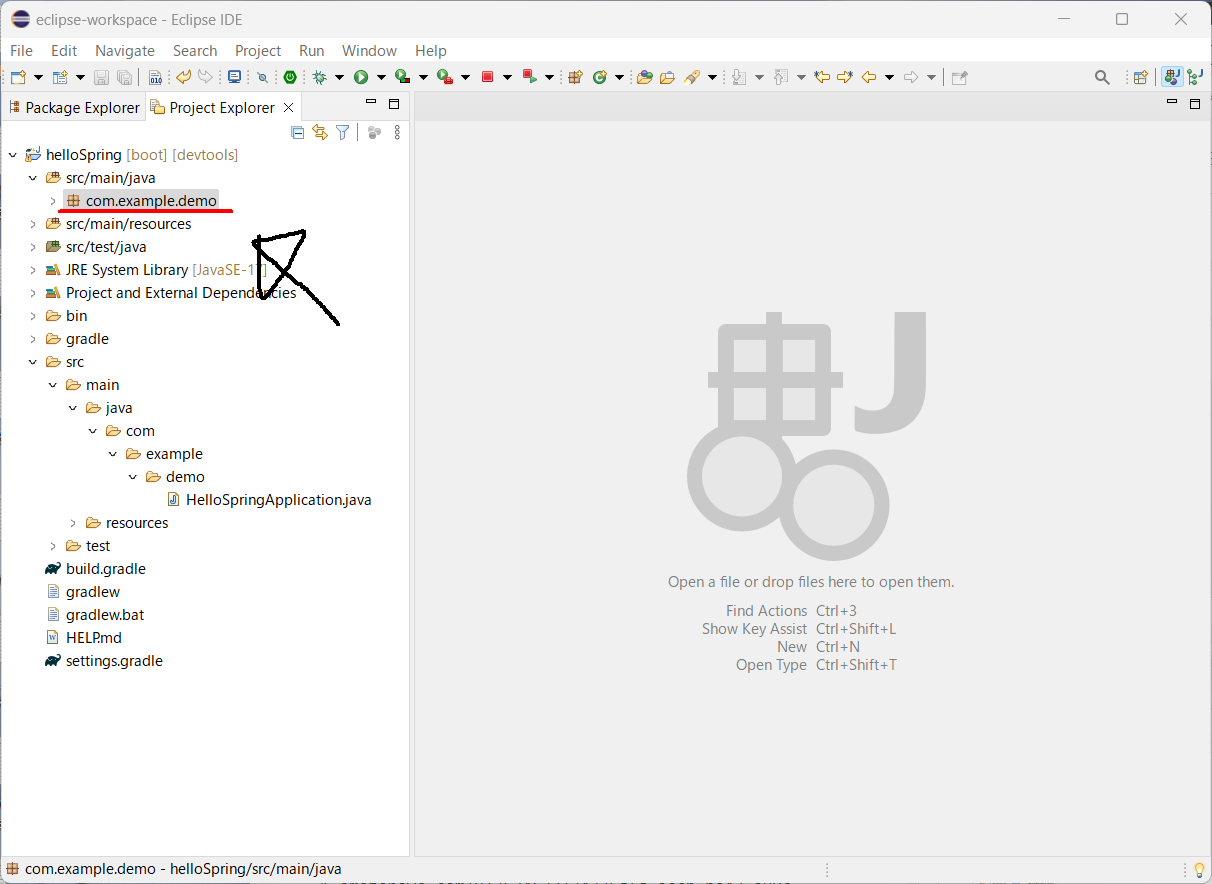The height and width of the screenshot is (884, 1212).
Task: Run the helloSpring application with the Run icon
Action: pyautogui.click(x=361, y=77)
